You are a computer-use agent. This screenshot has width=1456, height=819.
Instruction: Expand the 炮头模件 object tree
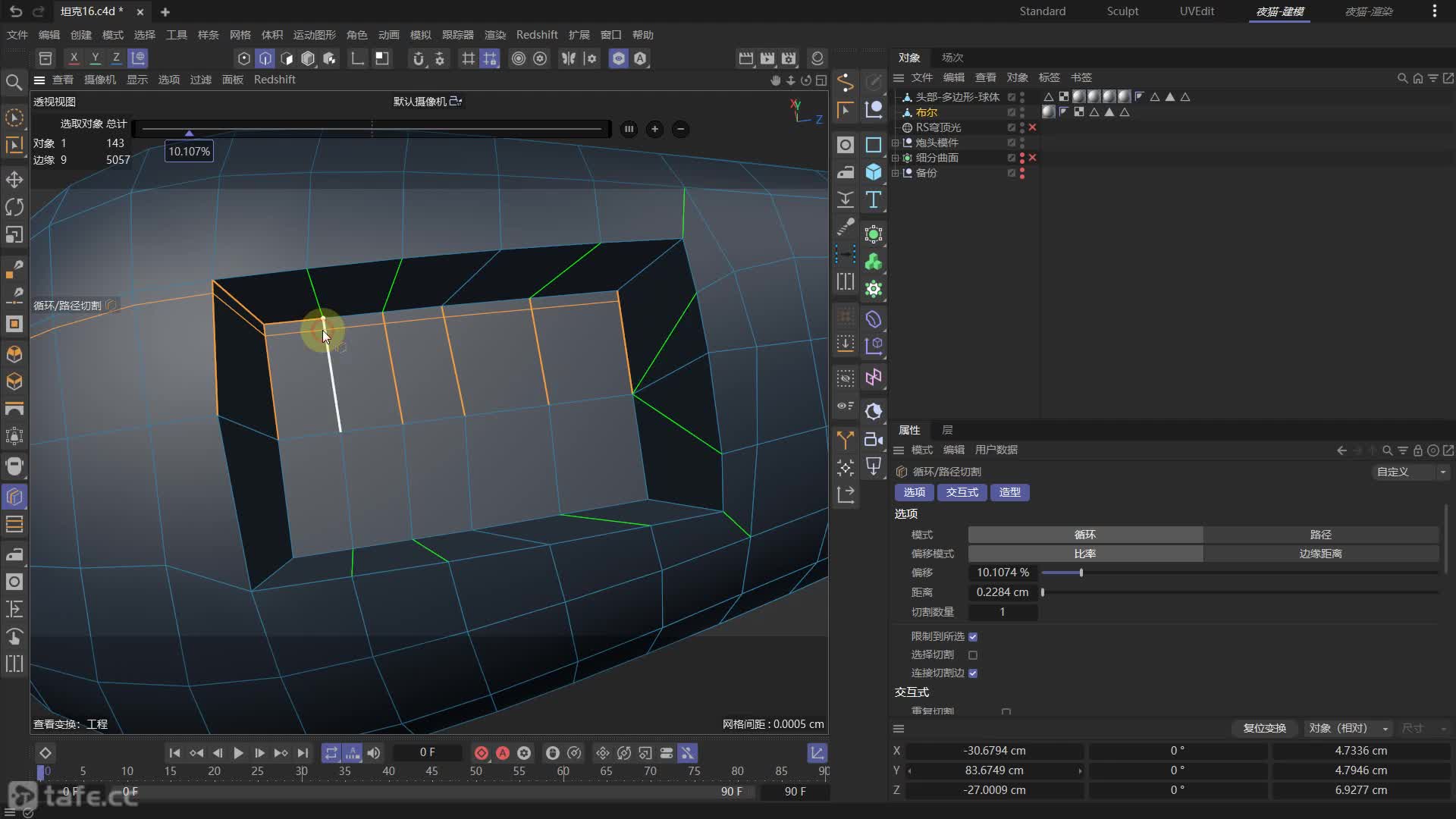[896, 143]
